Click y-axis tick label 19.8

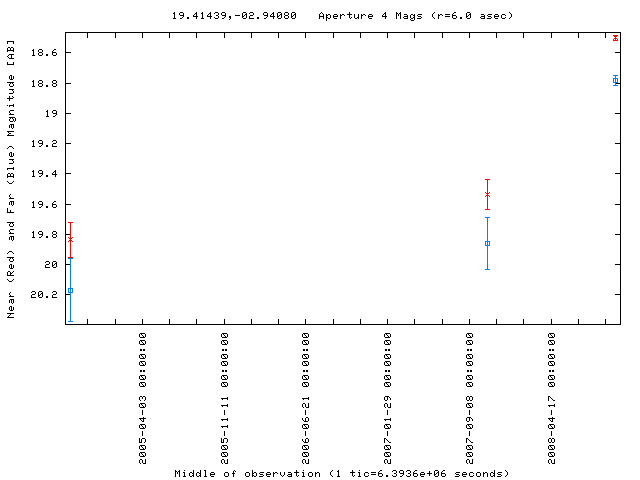tap(44, 235)
